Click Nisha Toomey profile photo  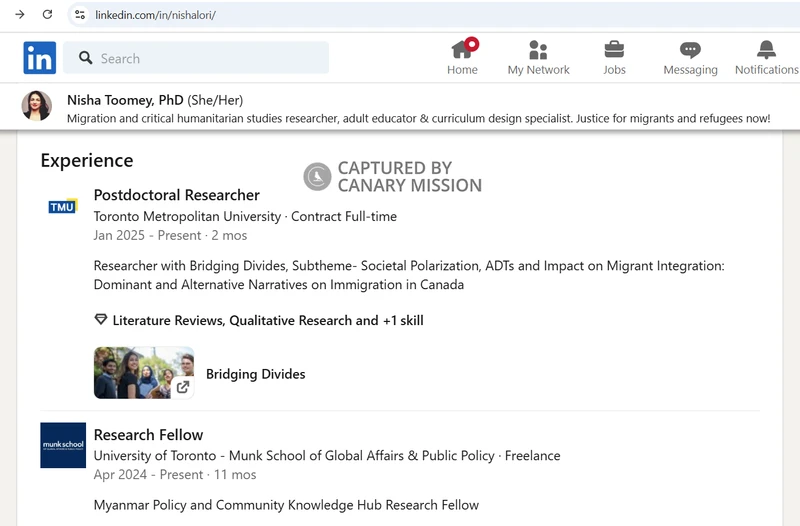point(37,106)
